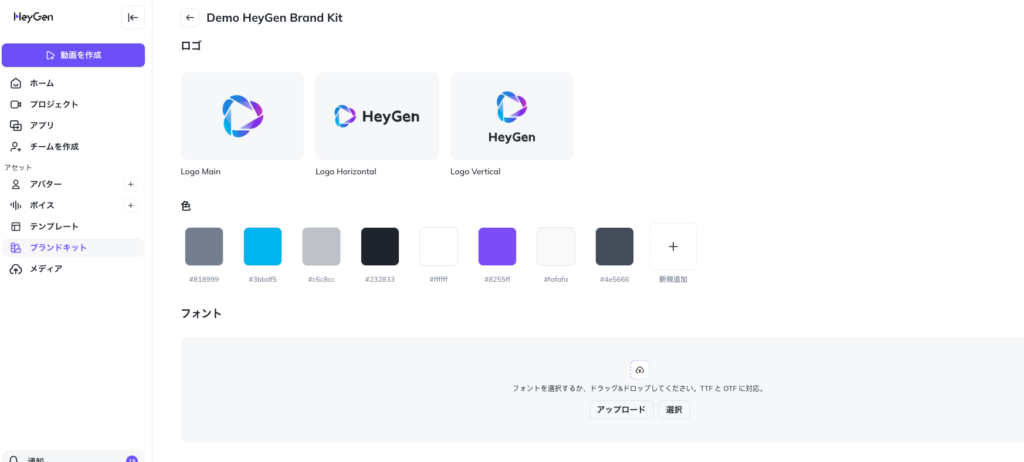Select the Logo Horizontal thumbnail

coord(377,116)
